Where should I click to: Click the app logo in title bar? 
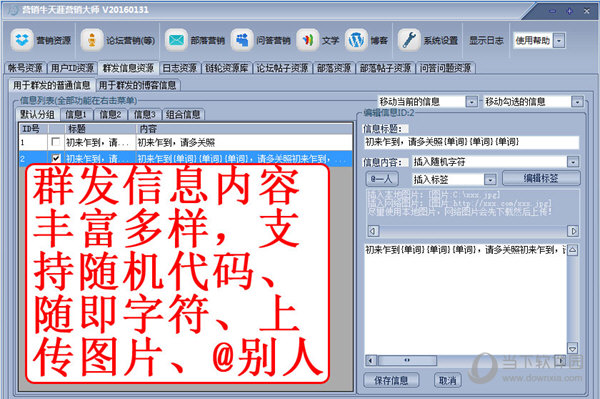tap(13, 10)
